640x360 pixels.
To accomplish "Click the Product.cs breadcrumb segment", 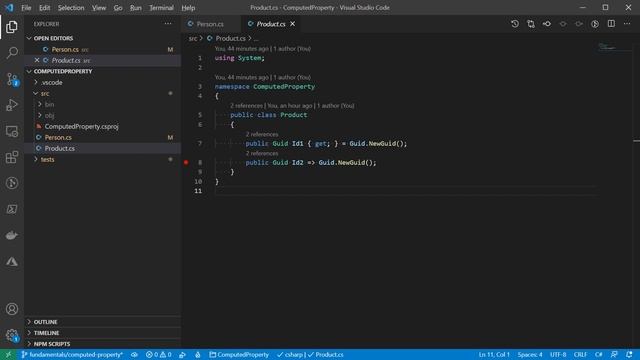I will click(231, 38).
